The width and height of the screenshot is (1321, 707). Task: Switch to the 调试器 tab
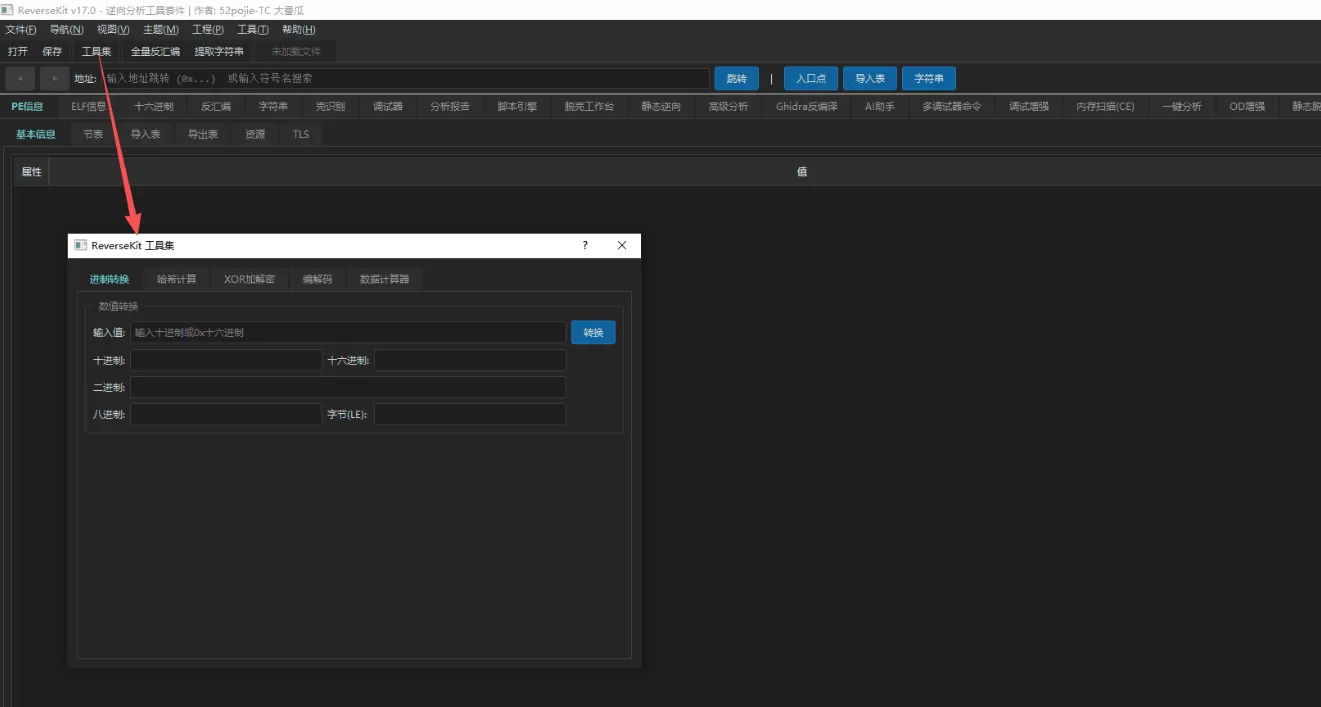point(388,106)
